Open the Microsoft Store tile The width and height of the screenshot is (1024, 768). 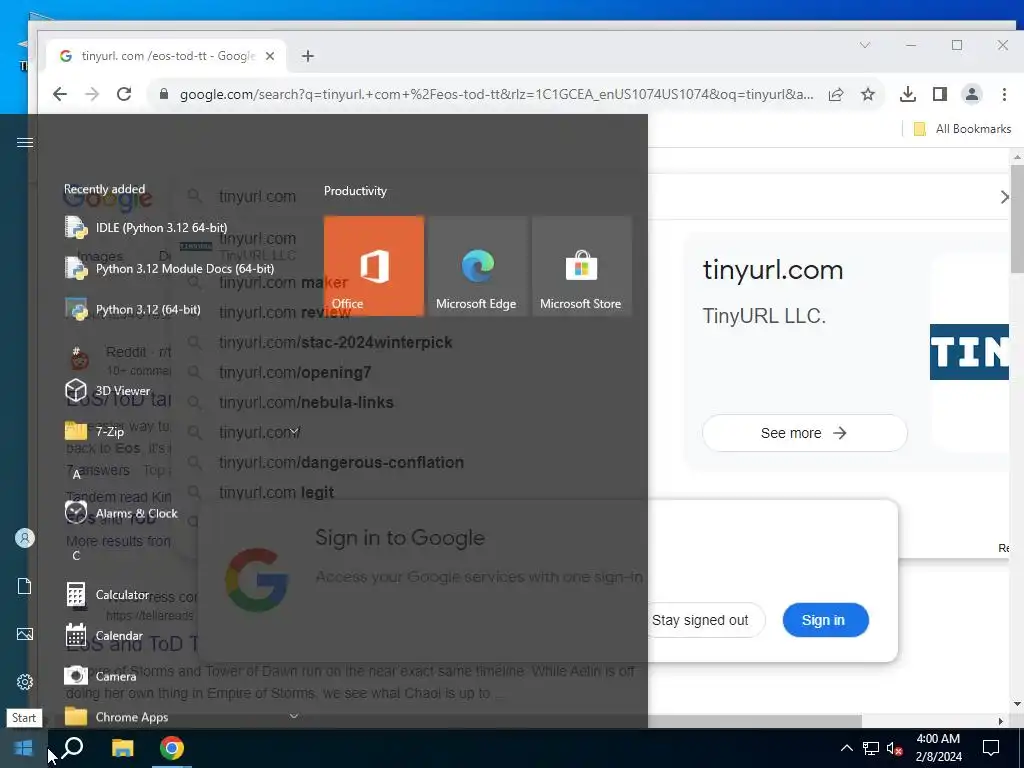582,266
